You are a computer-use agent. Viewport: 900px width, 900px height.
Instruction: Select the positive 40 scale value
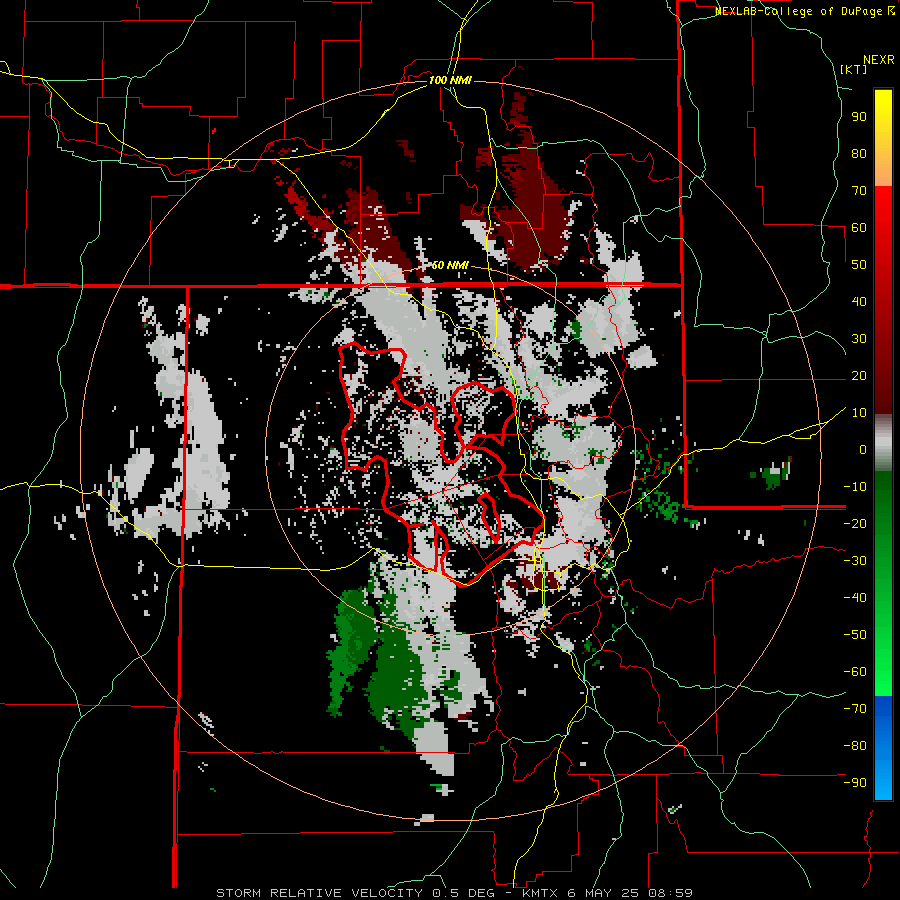tap(859, 302)
